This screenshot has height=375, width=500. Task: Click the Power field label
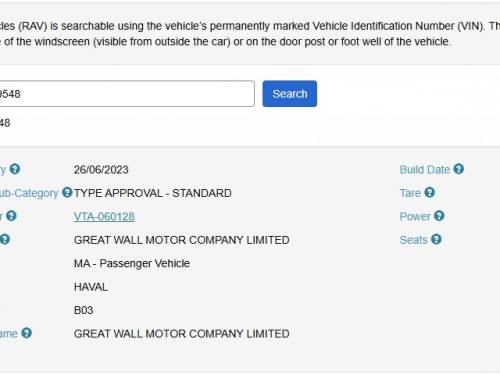pyautogui.click(x=415, y=216)
